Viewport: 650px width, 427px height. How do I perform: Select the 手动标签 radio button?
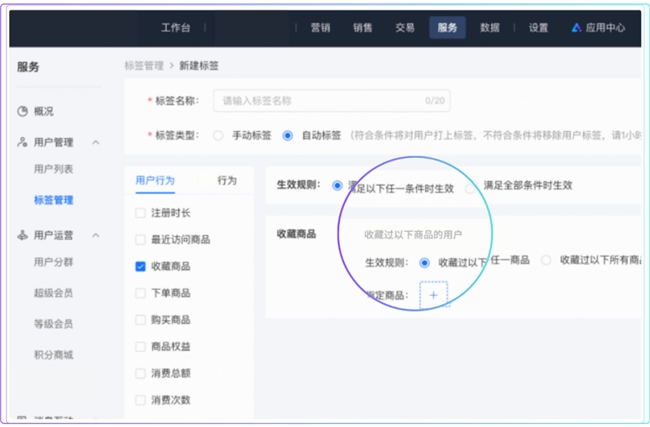click(x=218, y=136)
